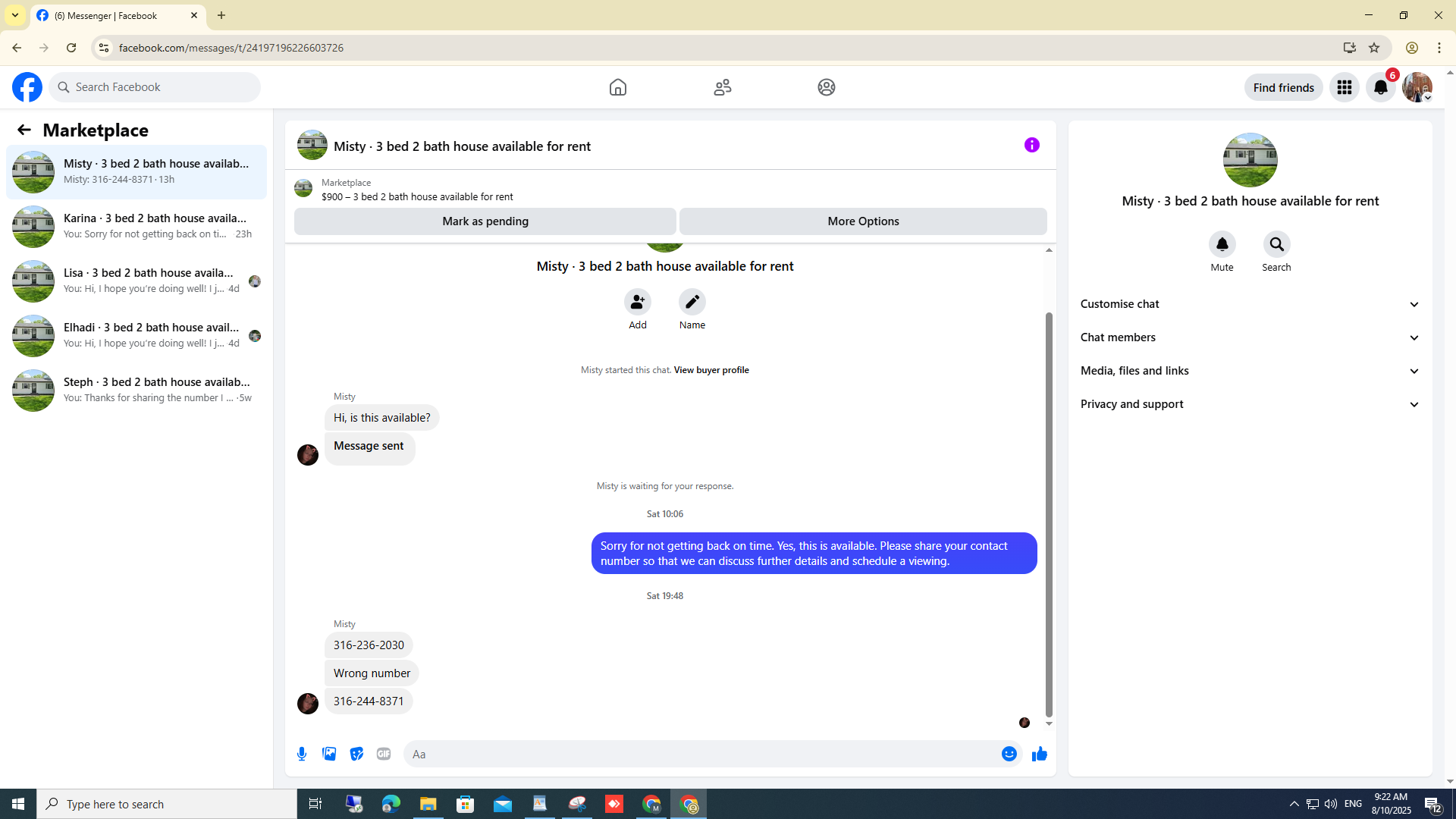
Task: Open Misty conversation in the list
Action: 136,172
